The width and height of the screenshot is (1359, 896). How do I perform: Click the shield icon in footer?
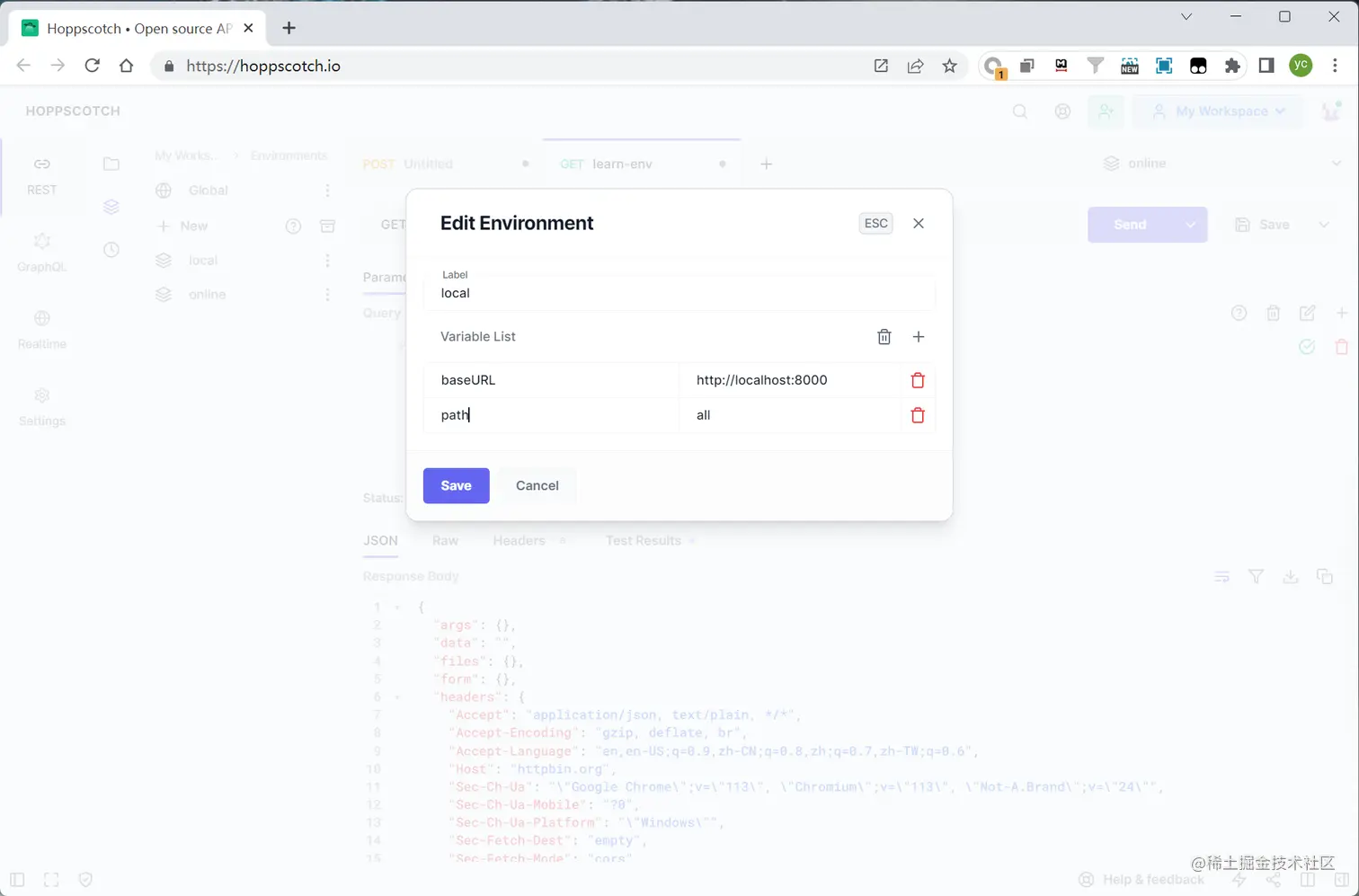pyautogui.click(x=85, y=880)
